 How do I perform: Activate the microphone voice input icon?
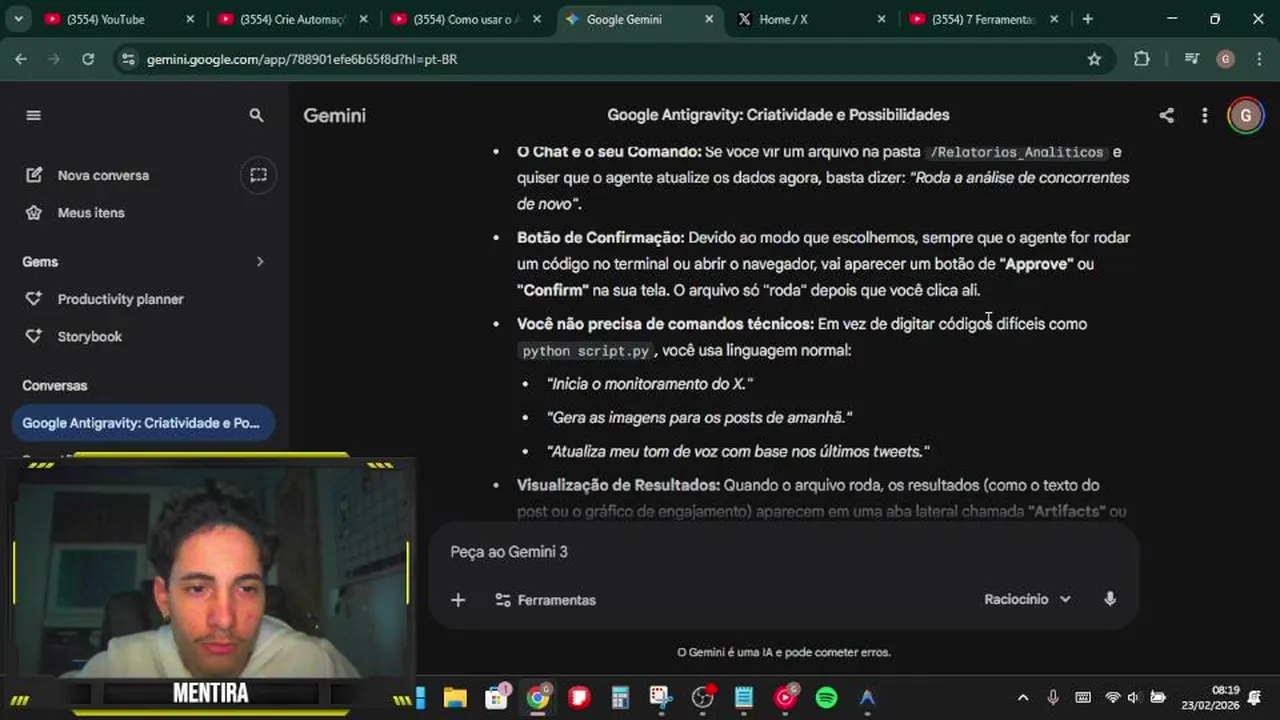point(1109,599)
